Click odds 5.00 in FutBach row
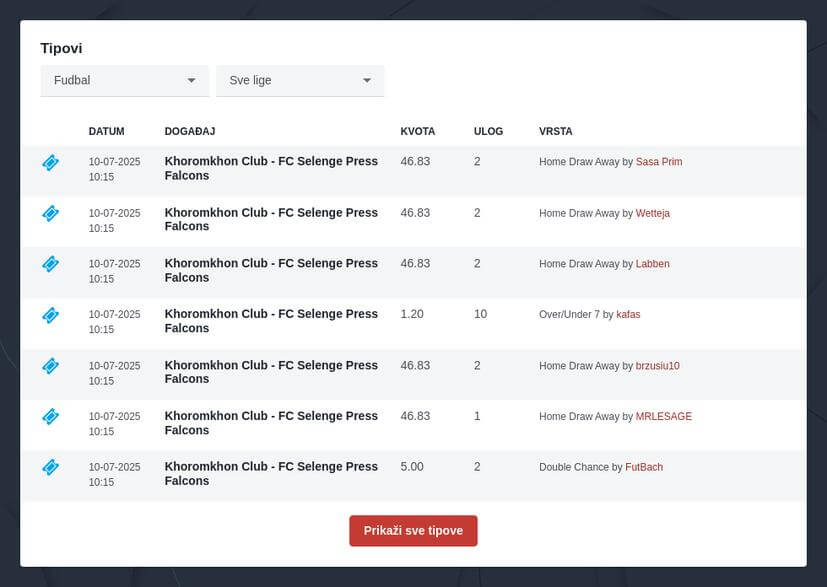This screenshot has width=827, height=587. 412,467
